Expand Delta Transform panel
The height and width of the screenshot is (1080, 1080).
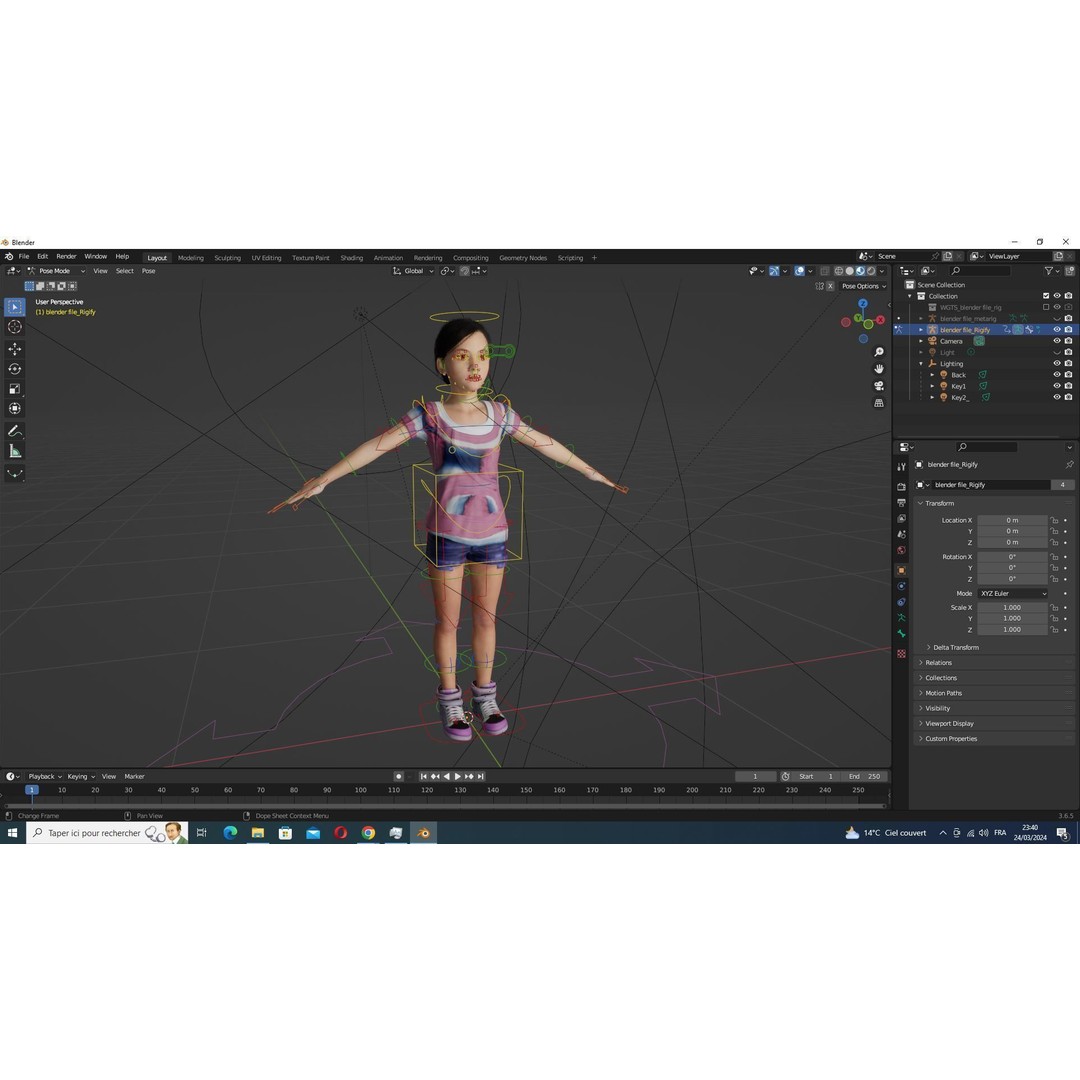[955, 648]
